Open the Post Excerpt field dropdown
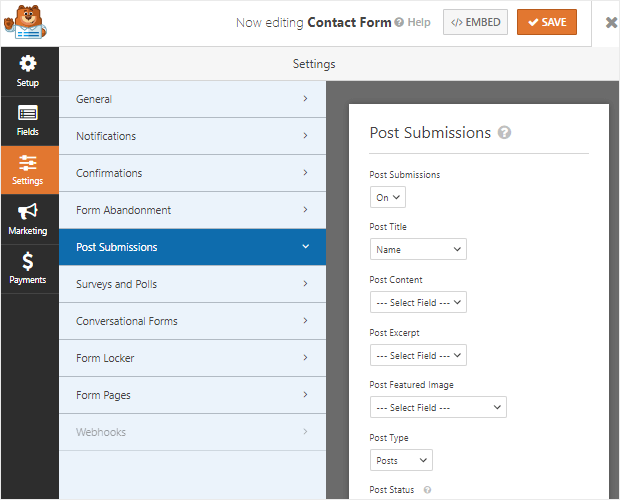 (418, 355)
